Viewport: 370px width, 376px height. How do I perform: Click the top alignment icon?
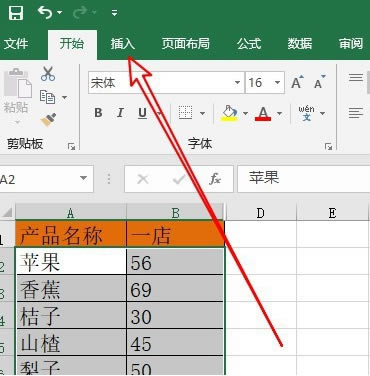tap(356, 78)
